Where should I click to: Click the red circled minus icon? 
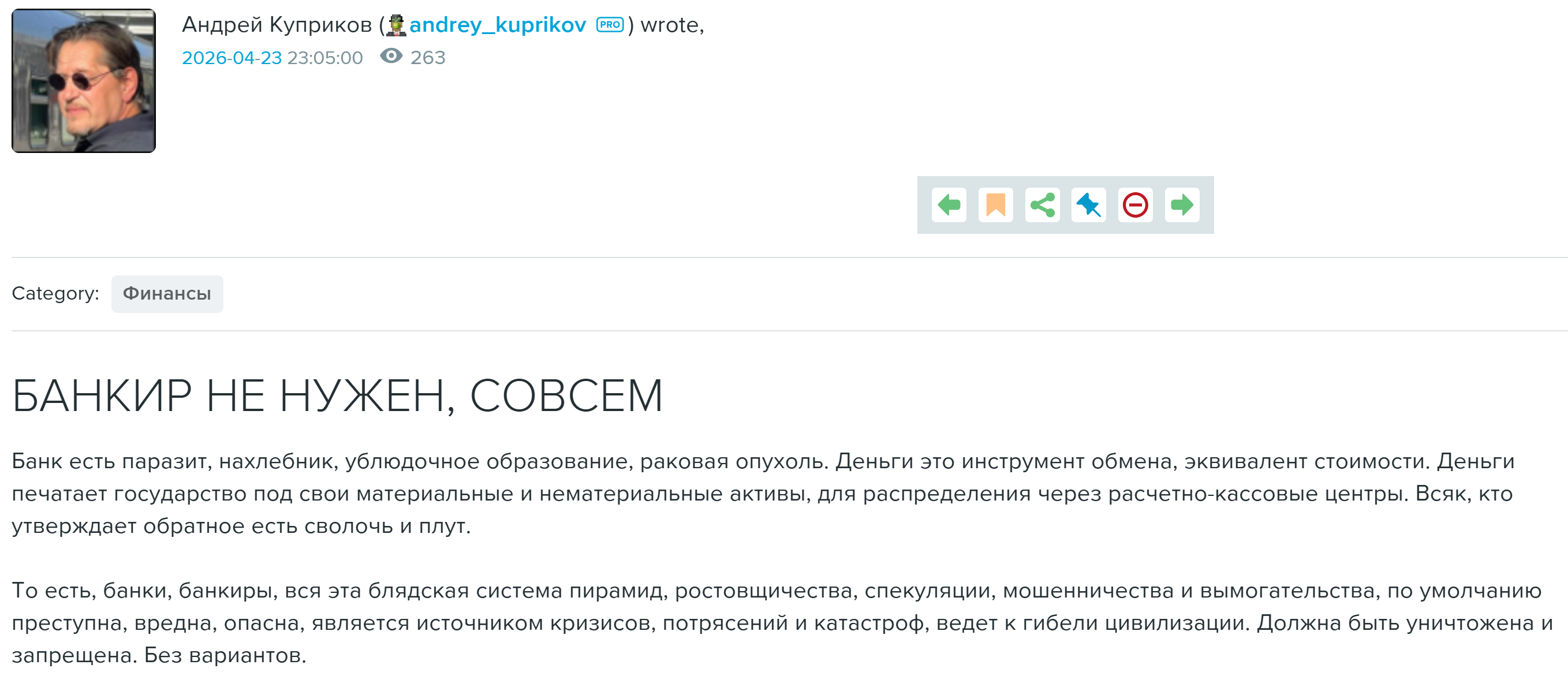[1135, 205]
